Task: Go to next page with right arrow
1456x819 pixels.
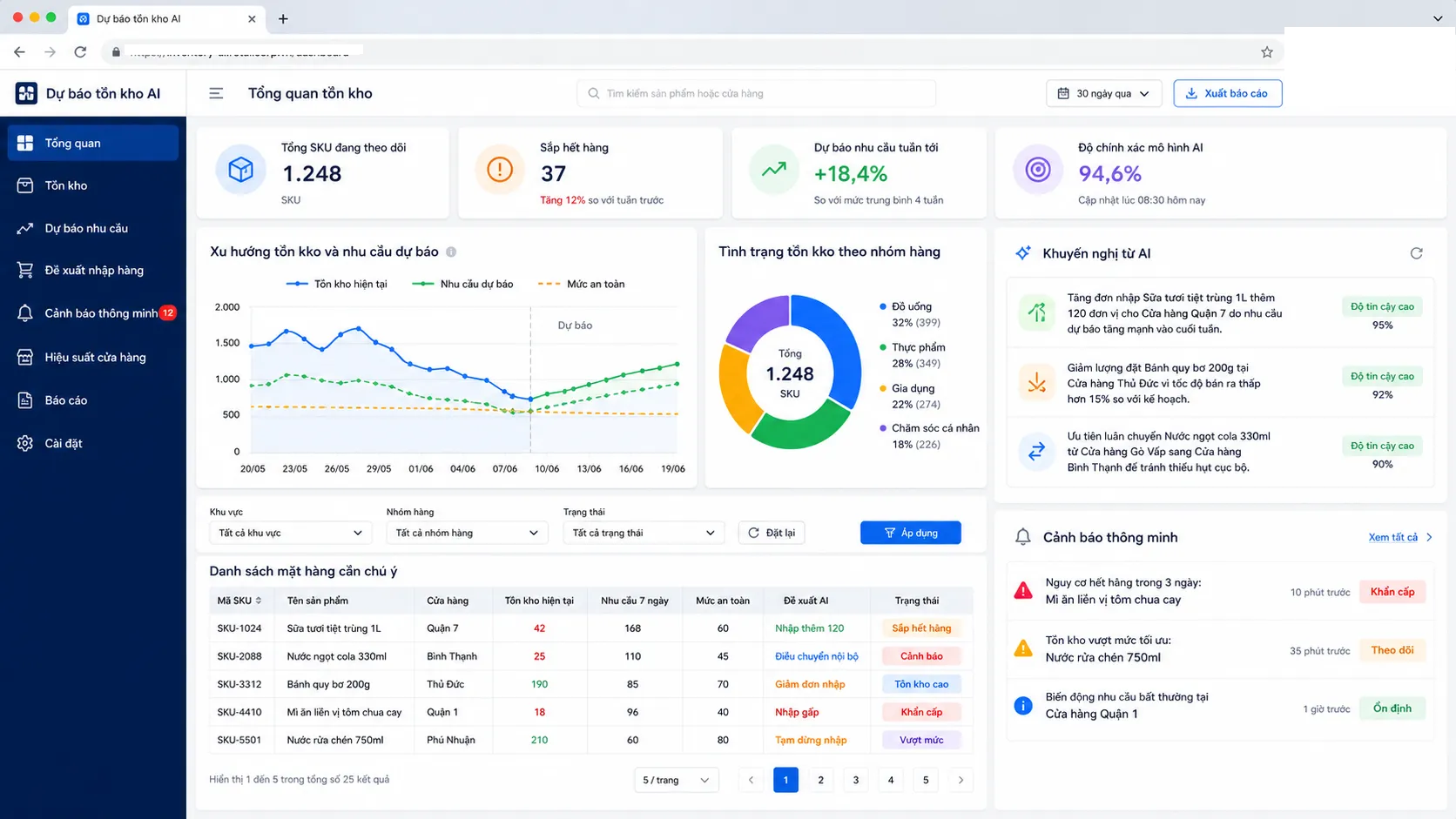Action: [x=961, y=780]
